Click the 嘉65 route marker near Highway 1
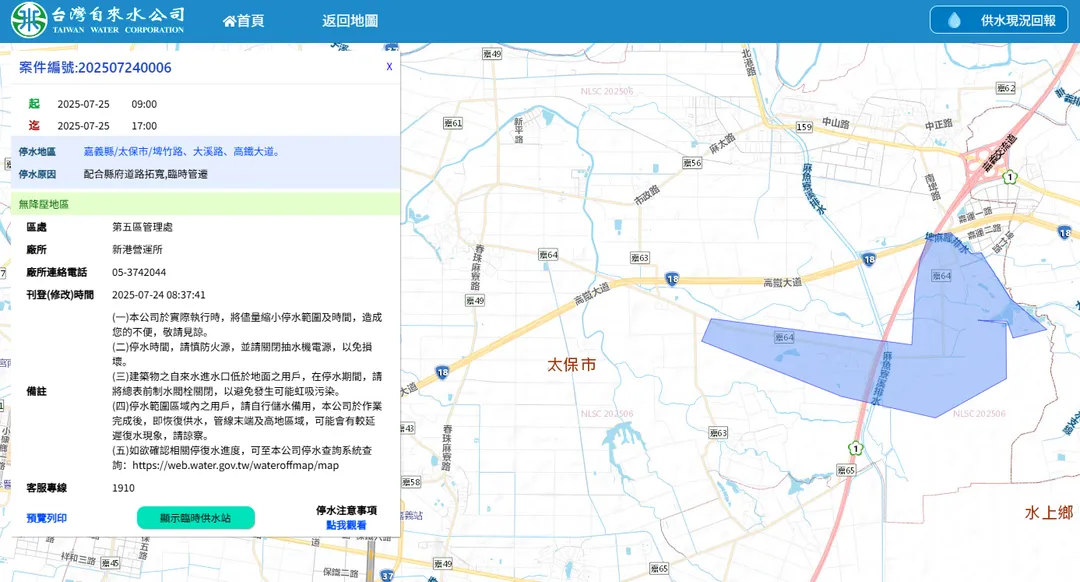This screenshot has width=1080, height=582. tap(846, 470)
